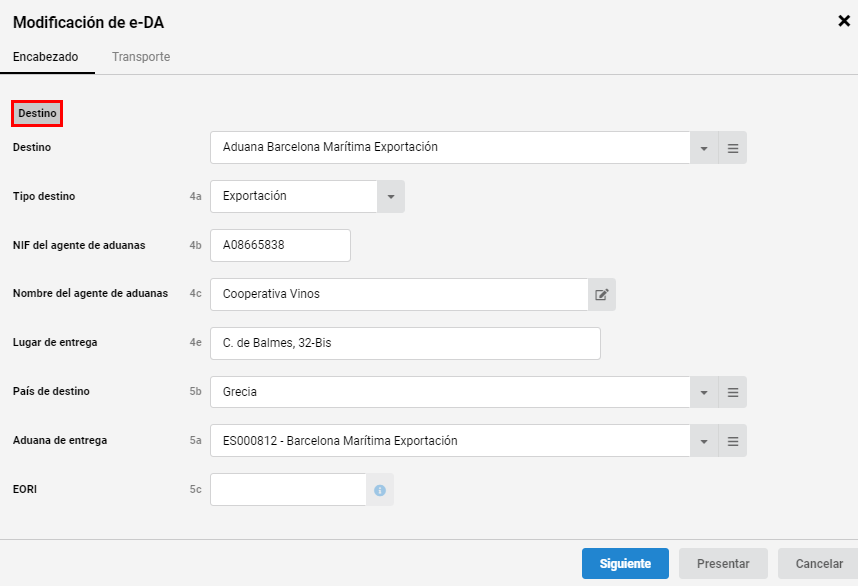
Task: Click the field code '4e'
Action: [195, 343]
